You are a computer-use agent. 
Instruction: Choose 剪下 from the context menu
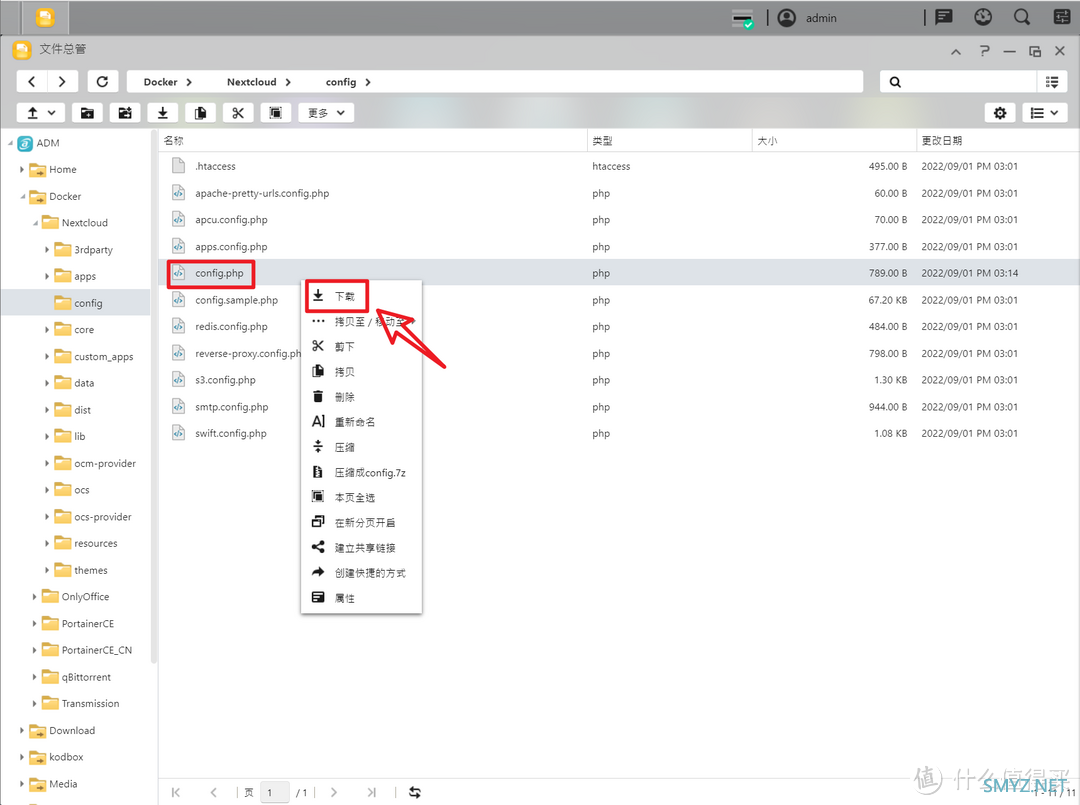click(x=361, y=346)
